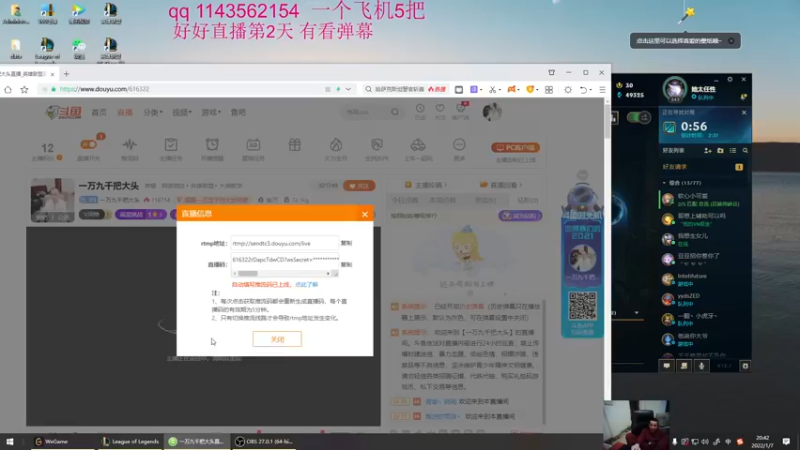
Task: Click the Douyu search magnifier
Action: 395,112
